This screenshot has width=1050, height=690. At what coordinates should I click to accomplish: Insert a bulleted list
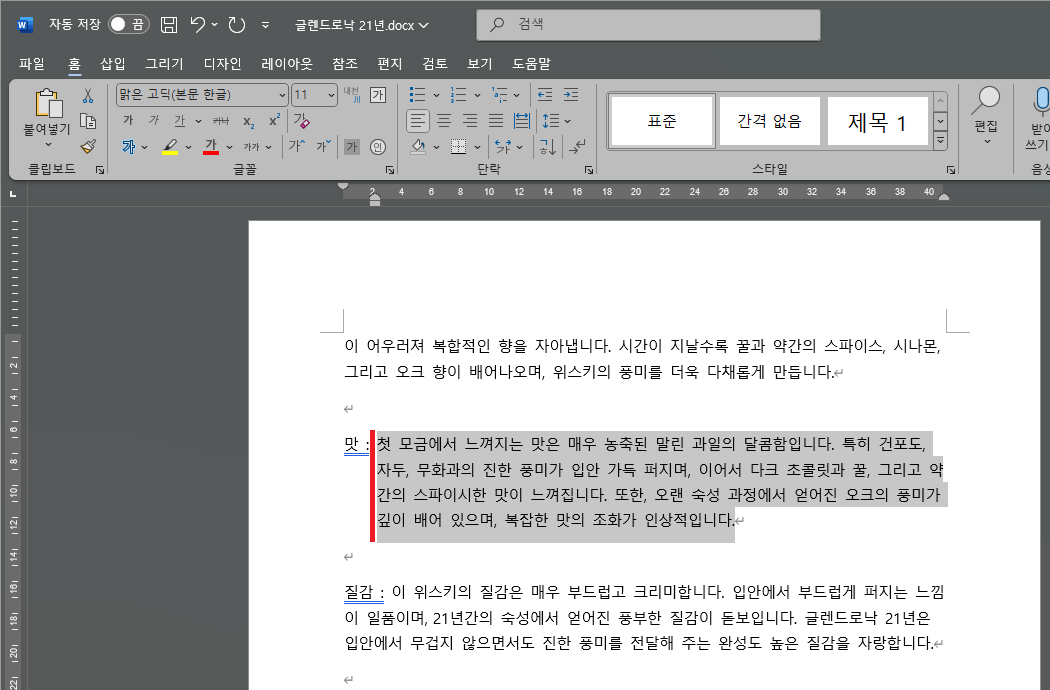[418, 95]
